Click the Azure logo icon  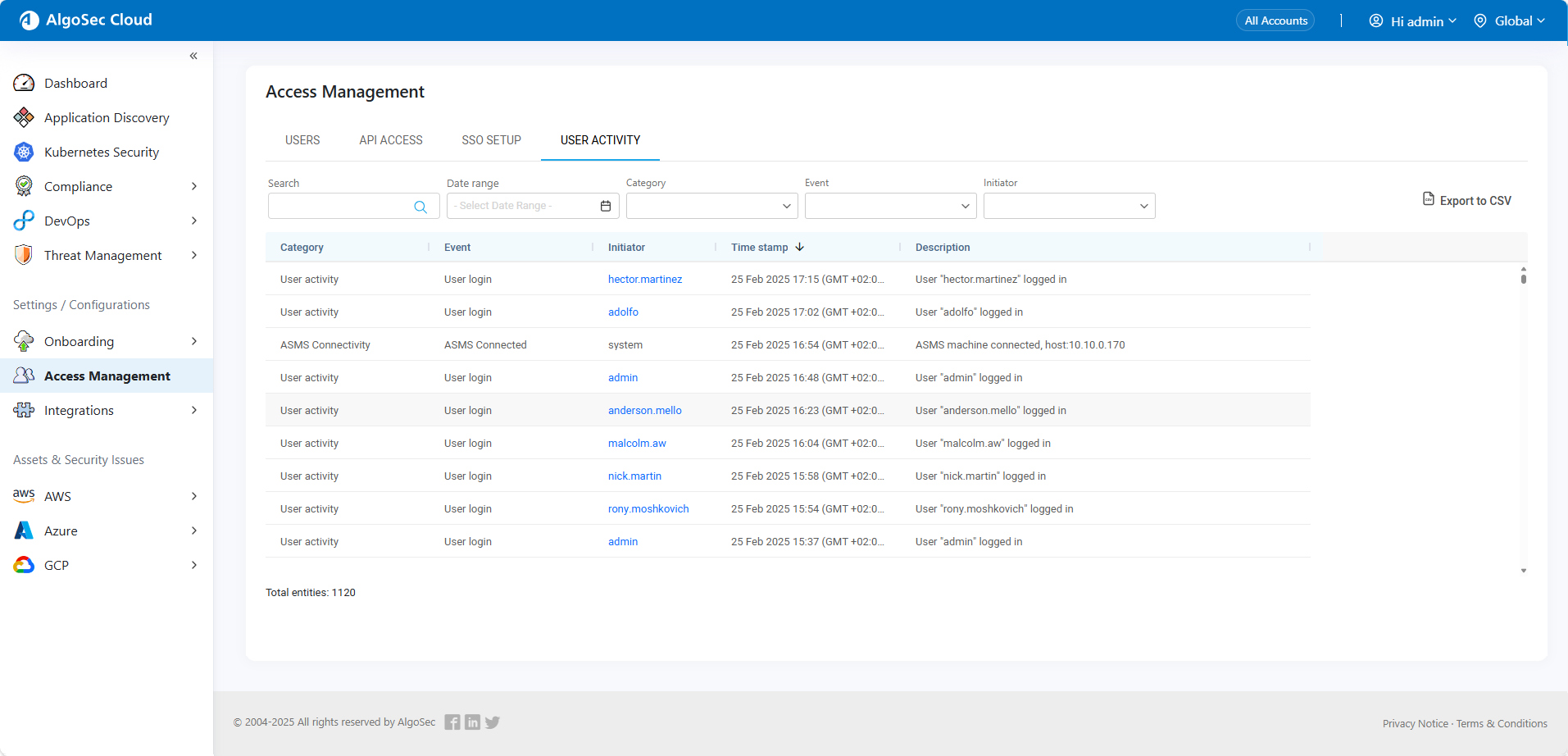tap(24, 531)
